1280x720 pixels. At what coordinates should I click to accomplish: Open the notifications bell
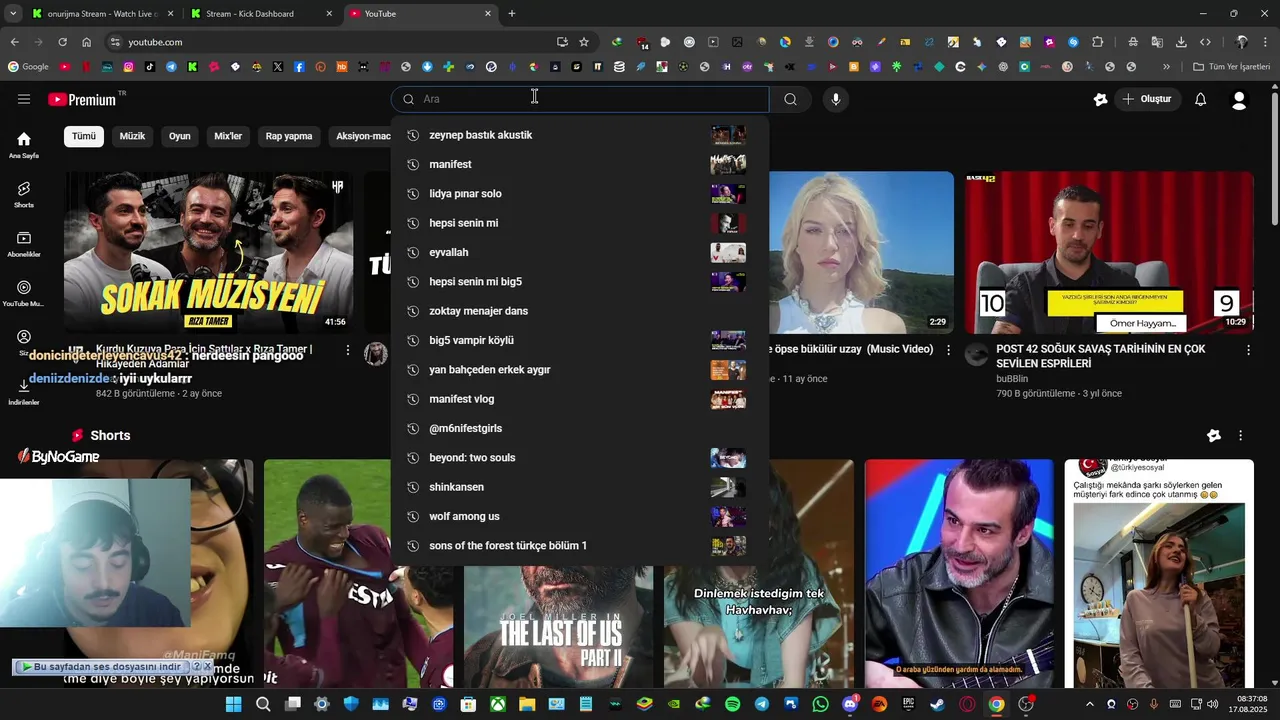click(x=1201, y=99)
